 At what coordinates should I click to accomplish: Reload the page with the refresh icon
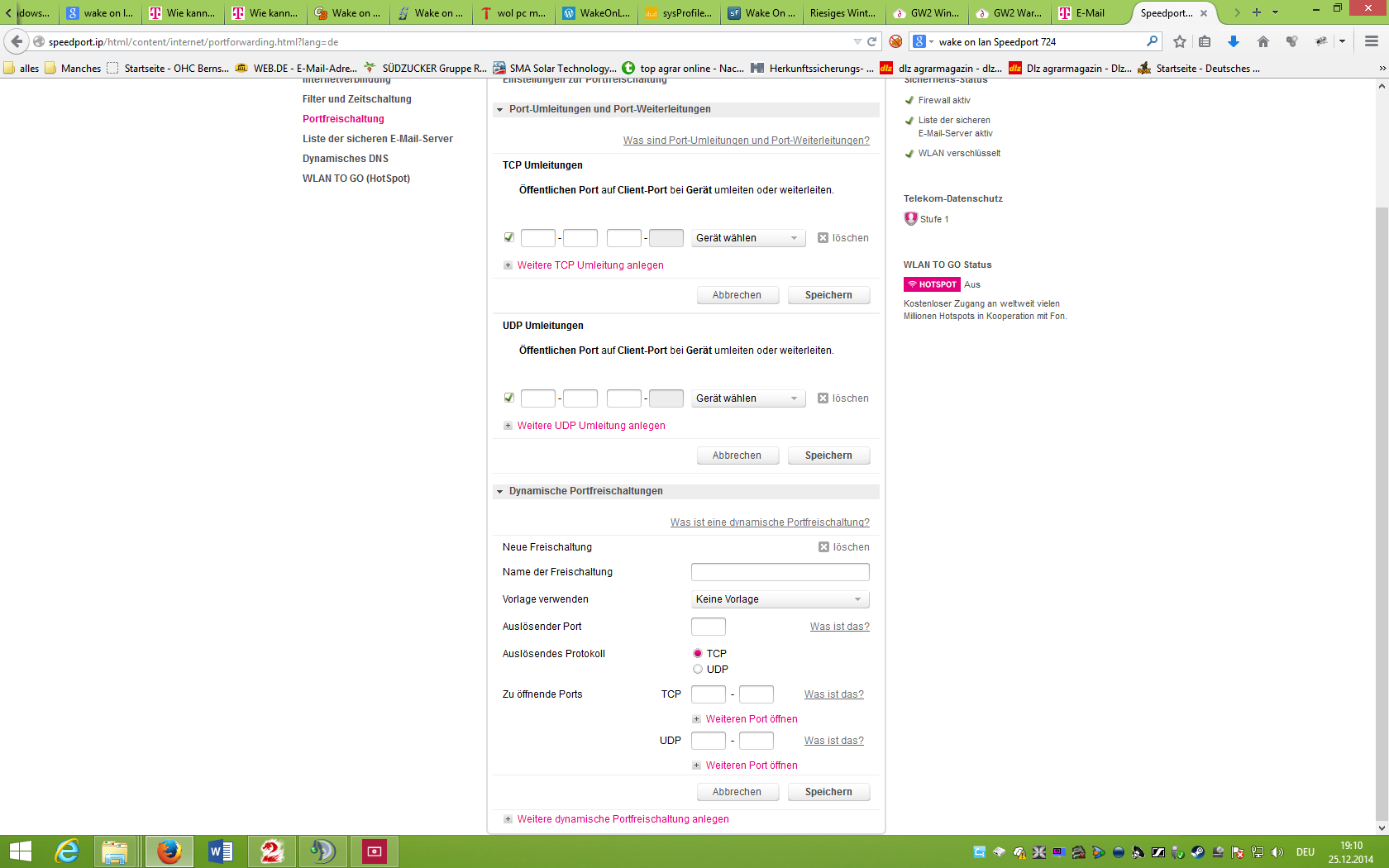click(x=871, y=41)
